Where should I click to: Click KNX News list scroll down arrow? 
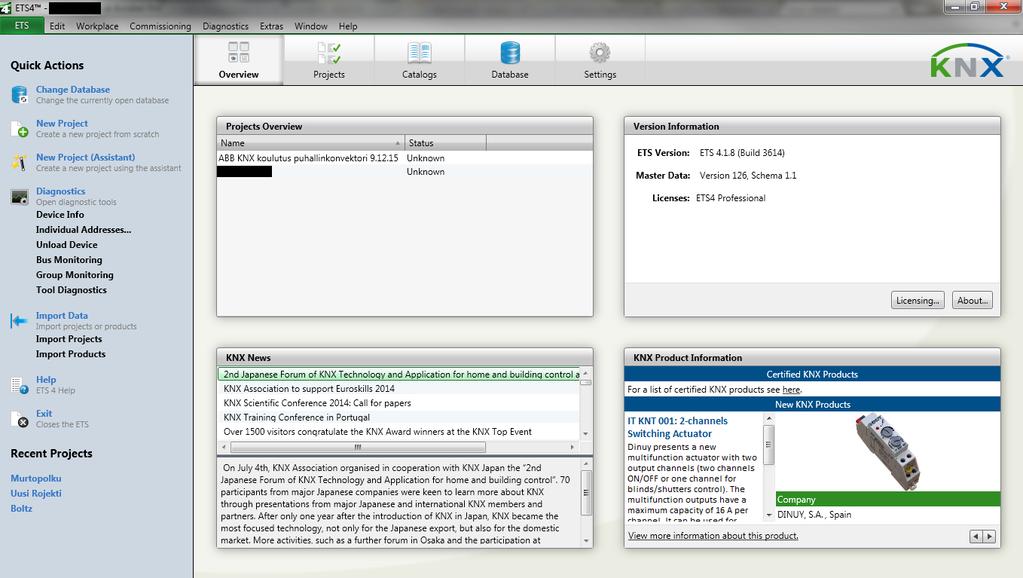[585, 433]
